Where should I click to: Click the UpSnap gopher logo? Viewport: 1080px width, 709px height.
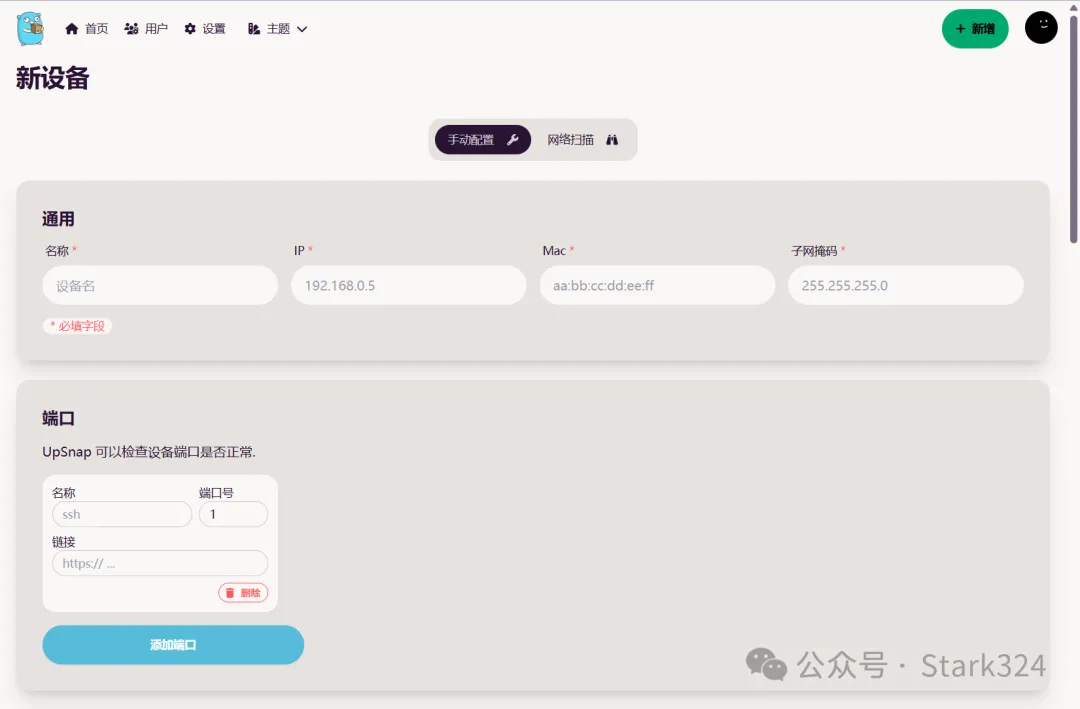click(30, 28)
